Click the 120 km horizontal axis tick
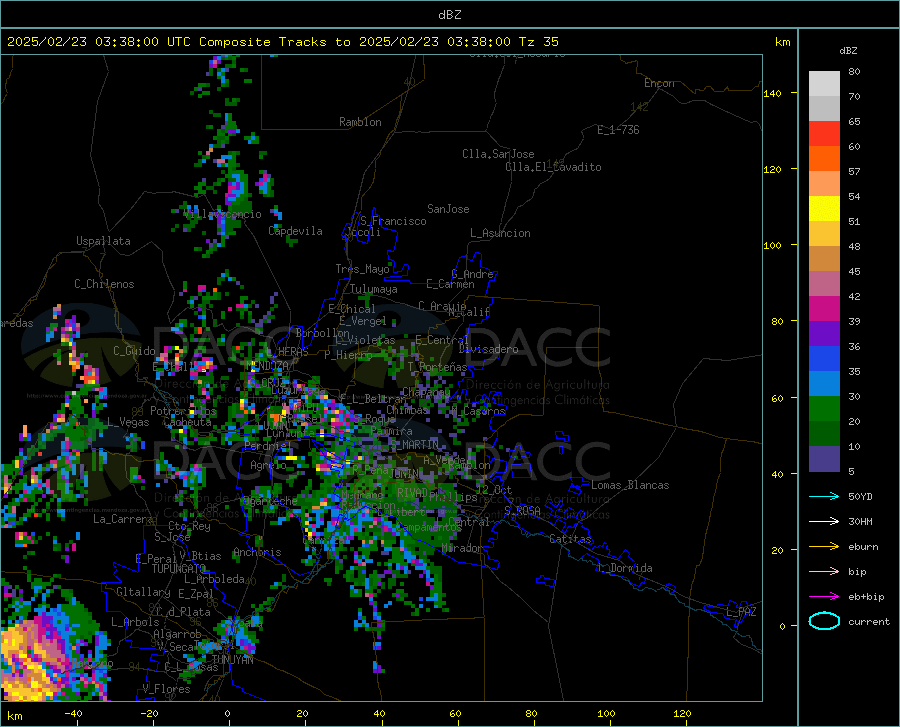Screen dimensions: 900x727 (682, 713)
